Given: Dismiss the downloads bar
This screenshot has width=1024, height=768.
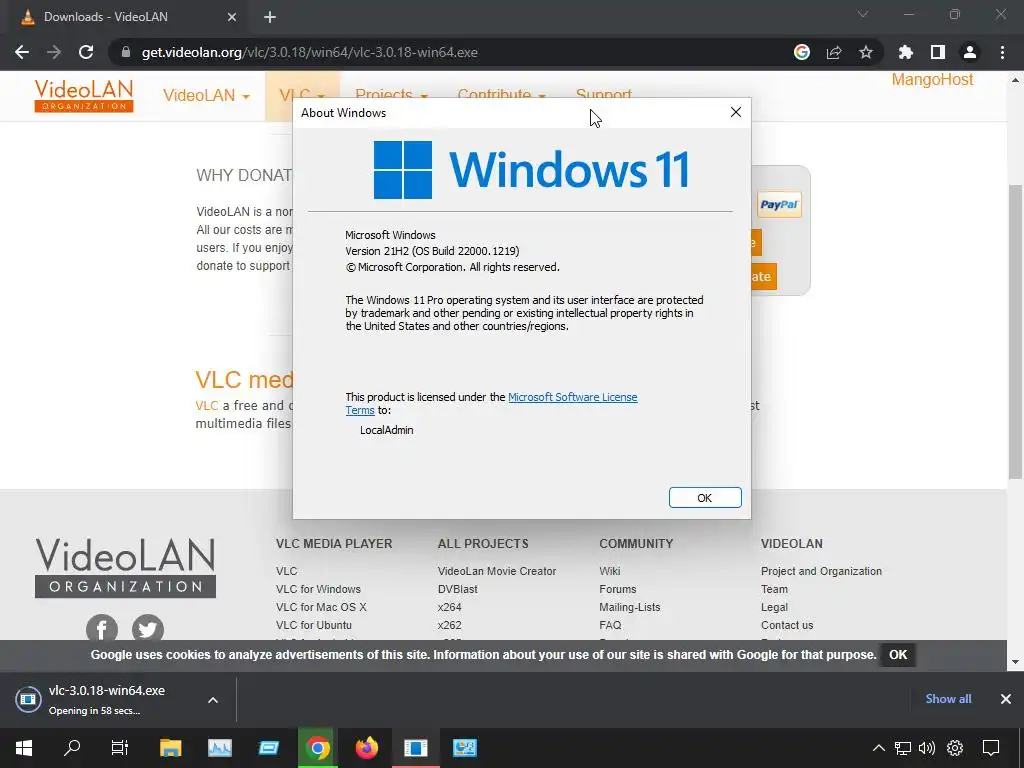Looking at the screenshot, I should point(1006,699).
